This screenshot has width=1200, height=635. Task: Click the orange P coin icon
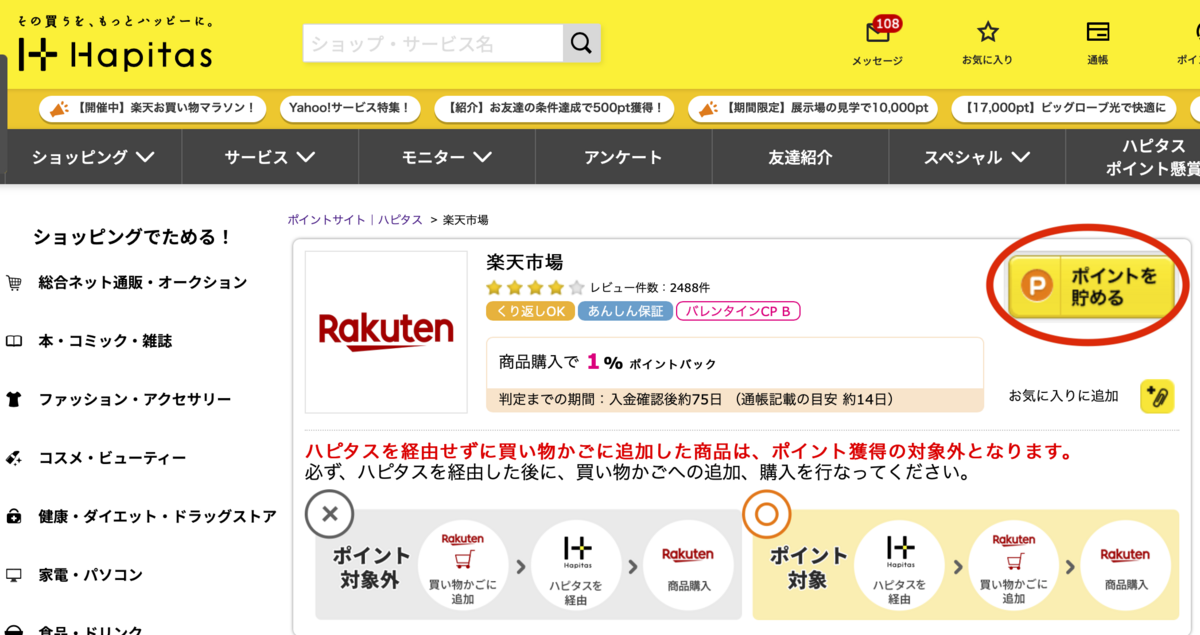1037,287
